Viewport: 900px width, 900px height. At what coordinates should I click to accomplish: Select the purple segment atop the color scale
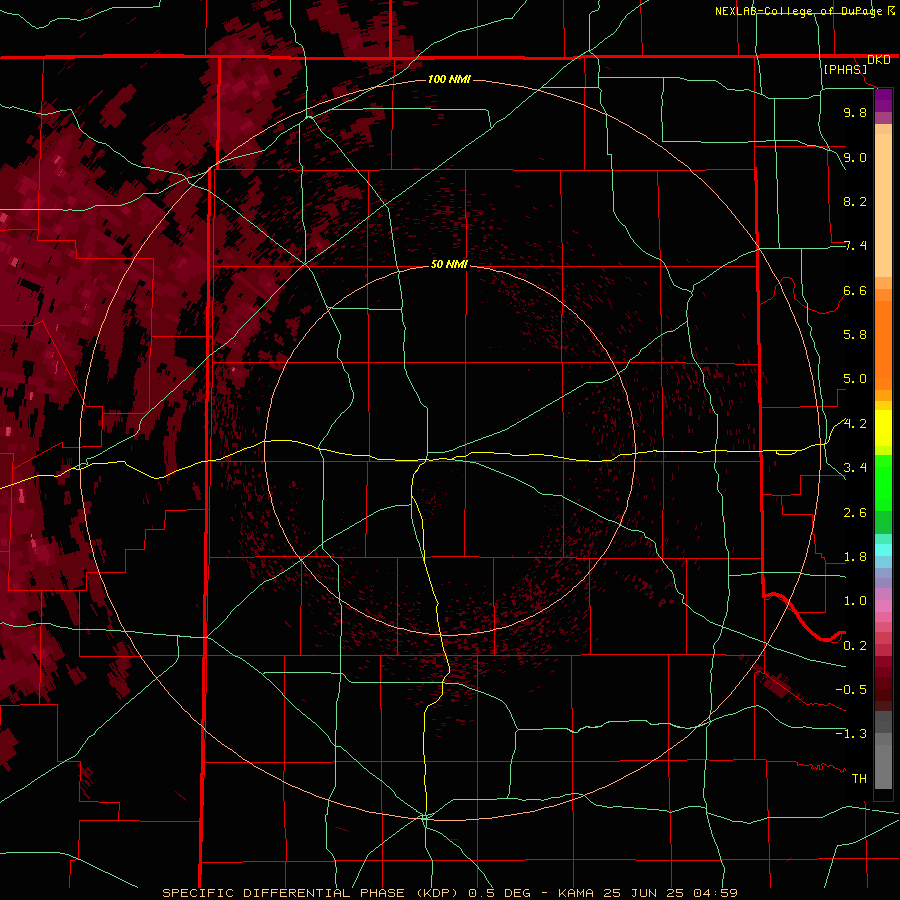pos(883,100)
